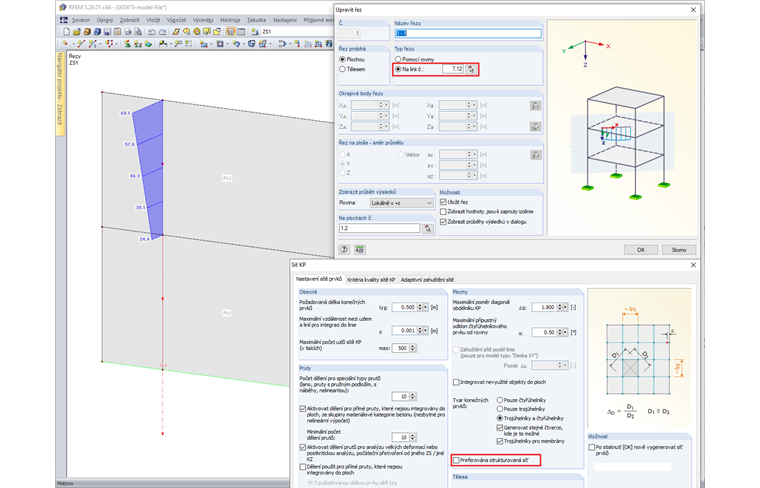
Task: Select the Plochou radio button
Action: tap(343, 59)
